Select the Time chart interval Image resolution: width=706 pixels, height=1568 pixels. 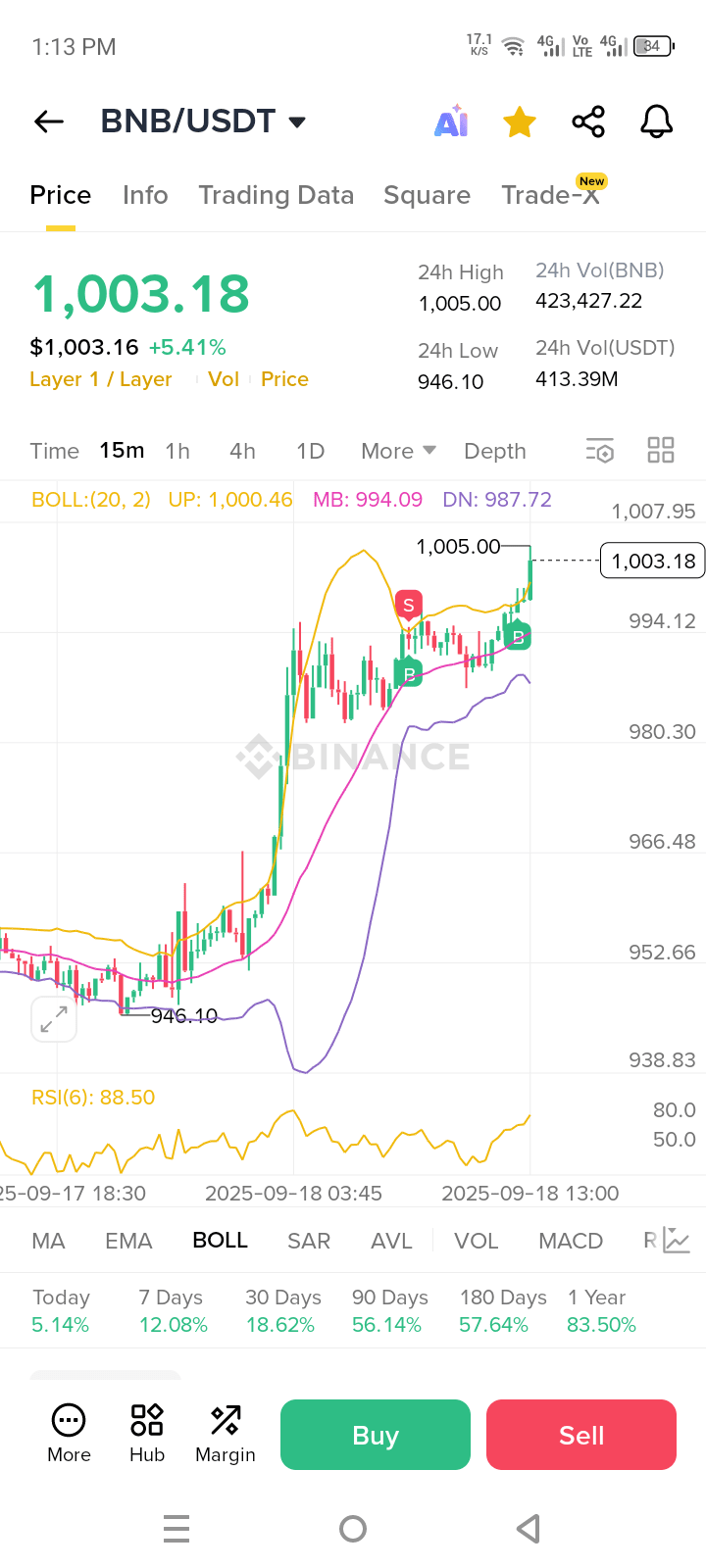point(54,451)
